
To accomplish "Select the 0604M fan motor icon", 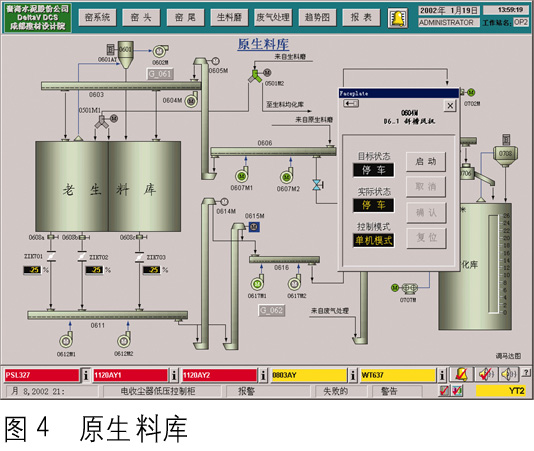I will (191, 101).
